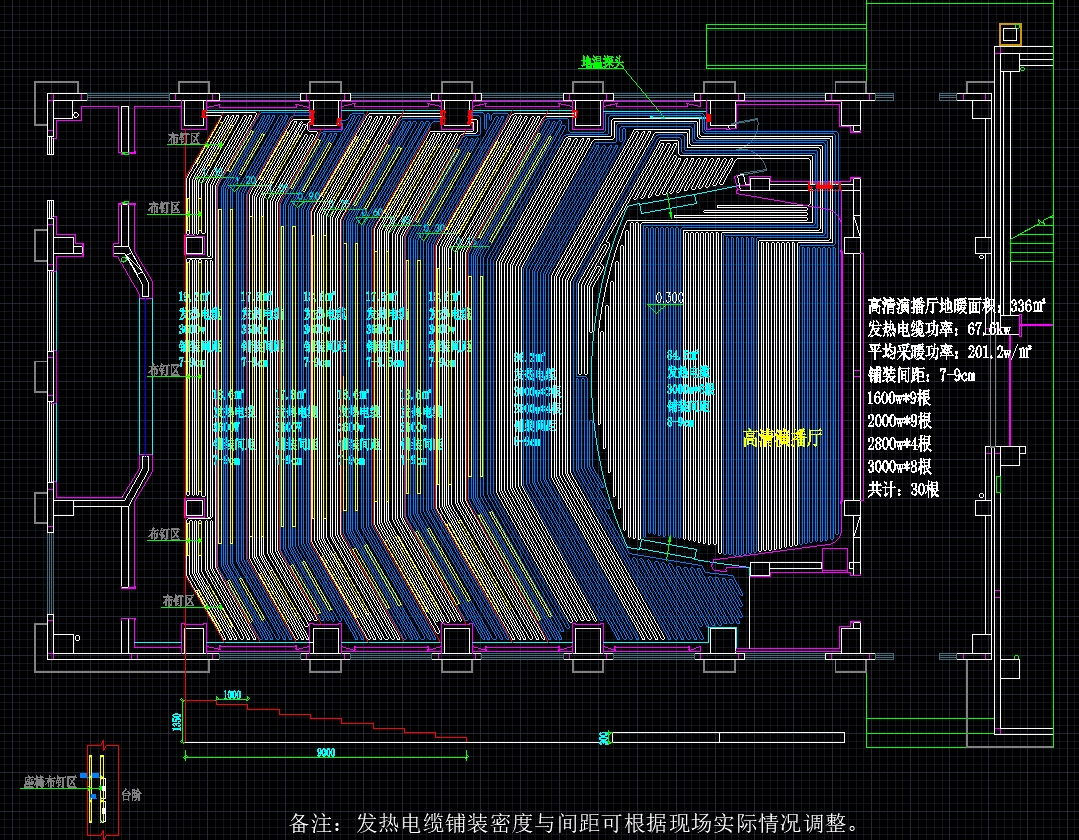Select the 座椅布钉区 detail label
1079x840 pixels.
(50, 782)
